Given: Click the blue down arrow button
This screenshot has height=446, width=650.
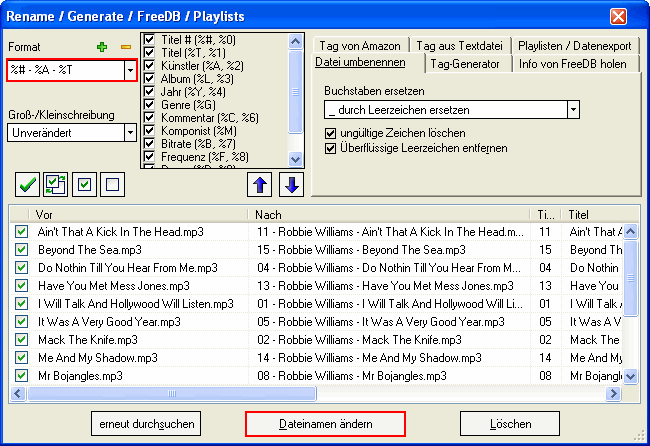Looking at the screenshot, I should tap(291, 184).
